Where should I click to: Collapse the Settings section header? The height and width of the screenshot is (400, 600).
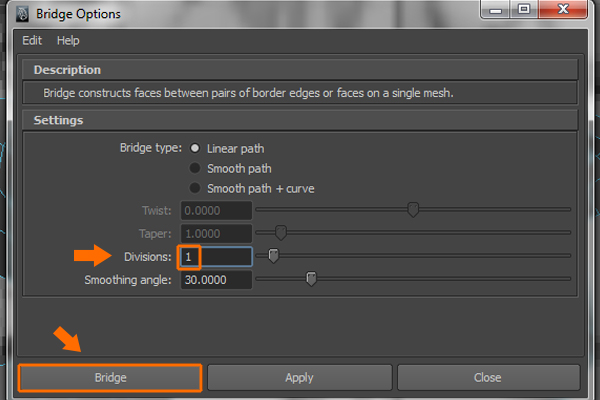(300, 120)
